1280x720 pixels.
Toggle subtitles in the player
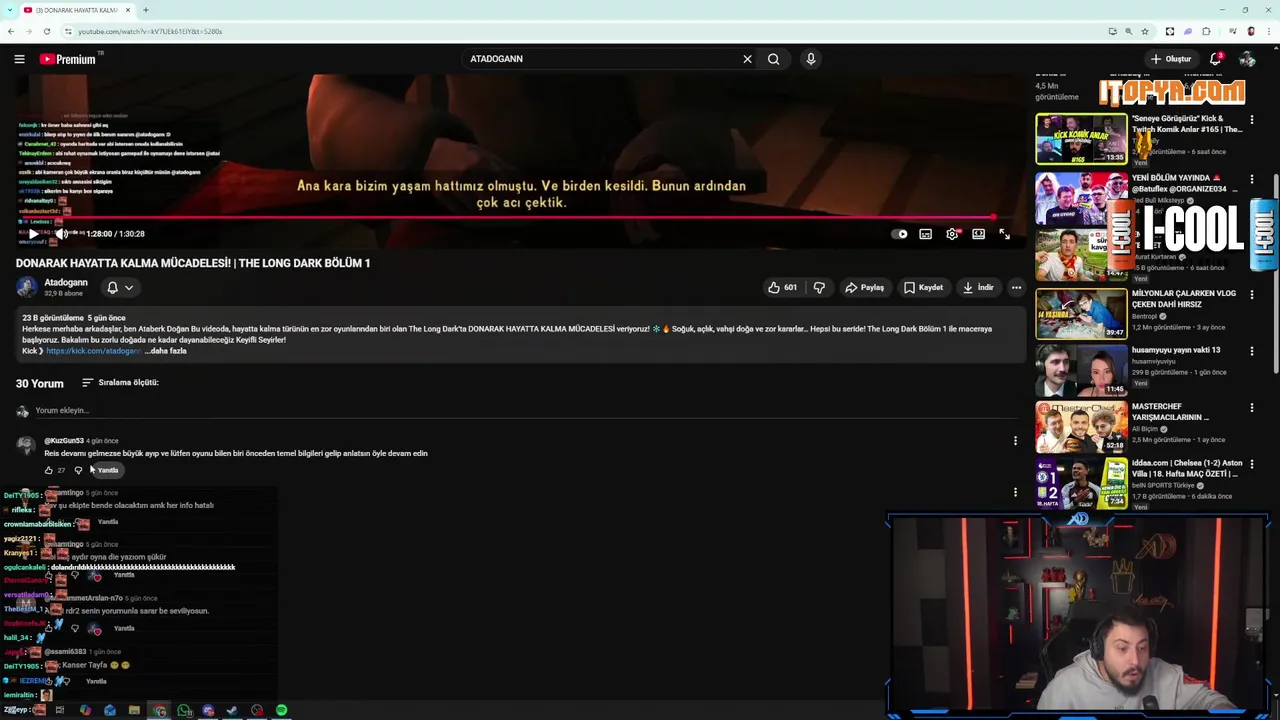[926, 234]
